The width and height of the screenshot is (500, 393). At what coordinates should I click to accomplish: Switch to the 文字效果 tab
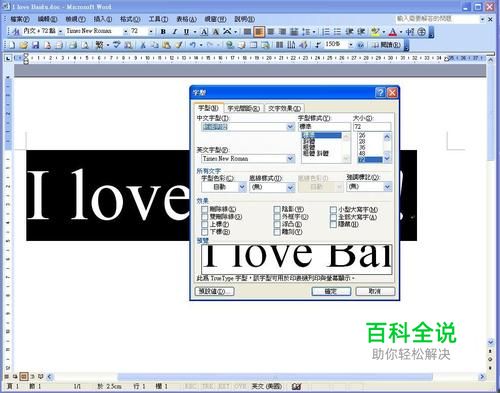point(284,108)
